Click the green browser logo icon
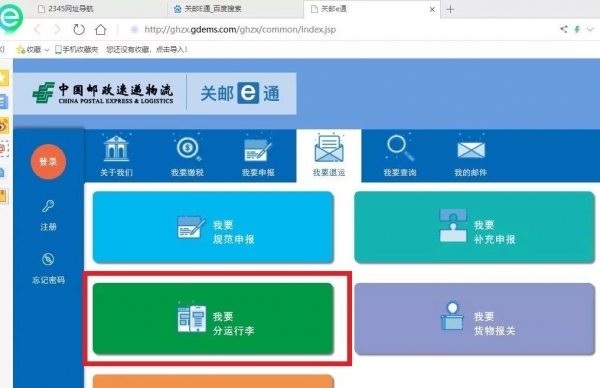The width and height of the screenshot is (600, 388). click(x=11, y=18)
